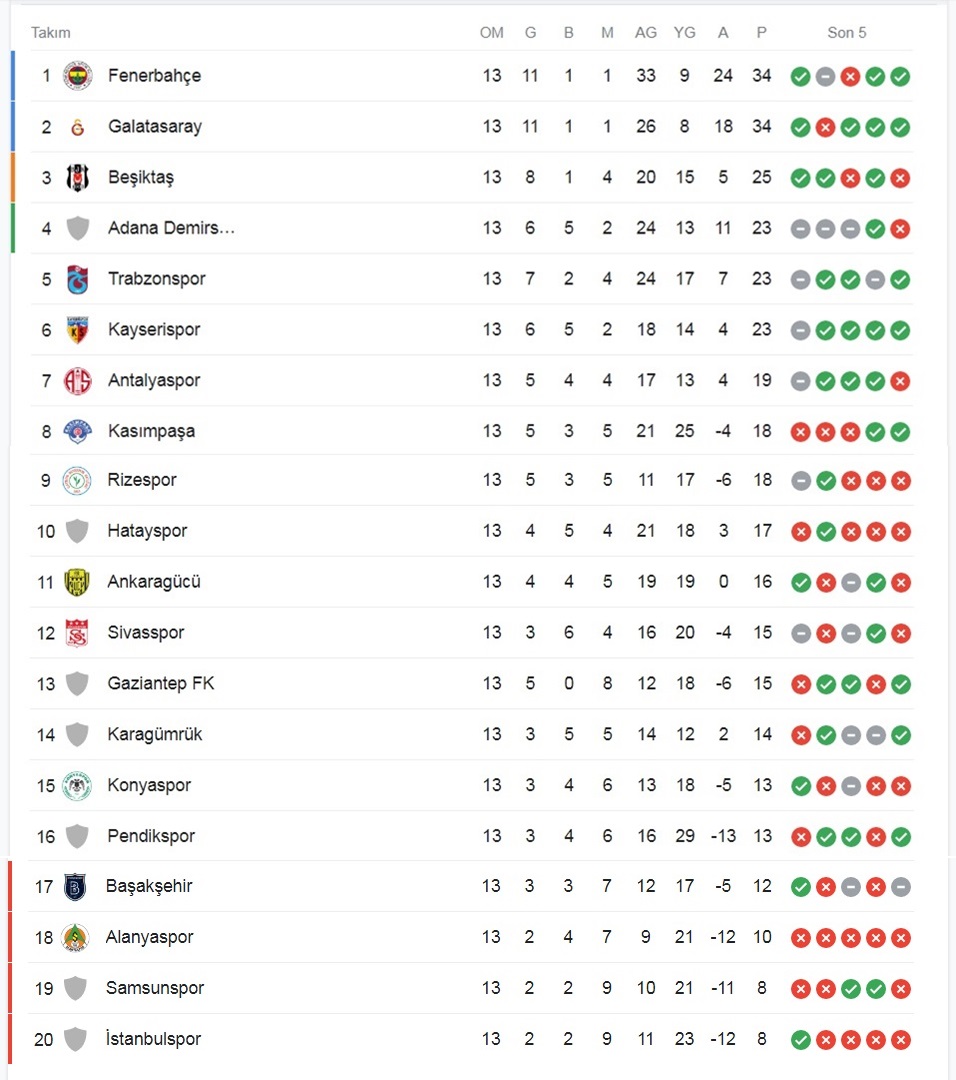Click the Fenerbahçe club logo
Screen dimensions: 956x1080
coord(77,76)
